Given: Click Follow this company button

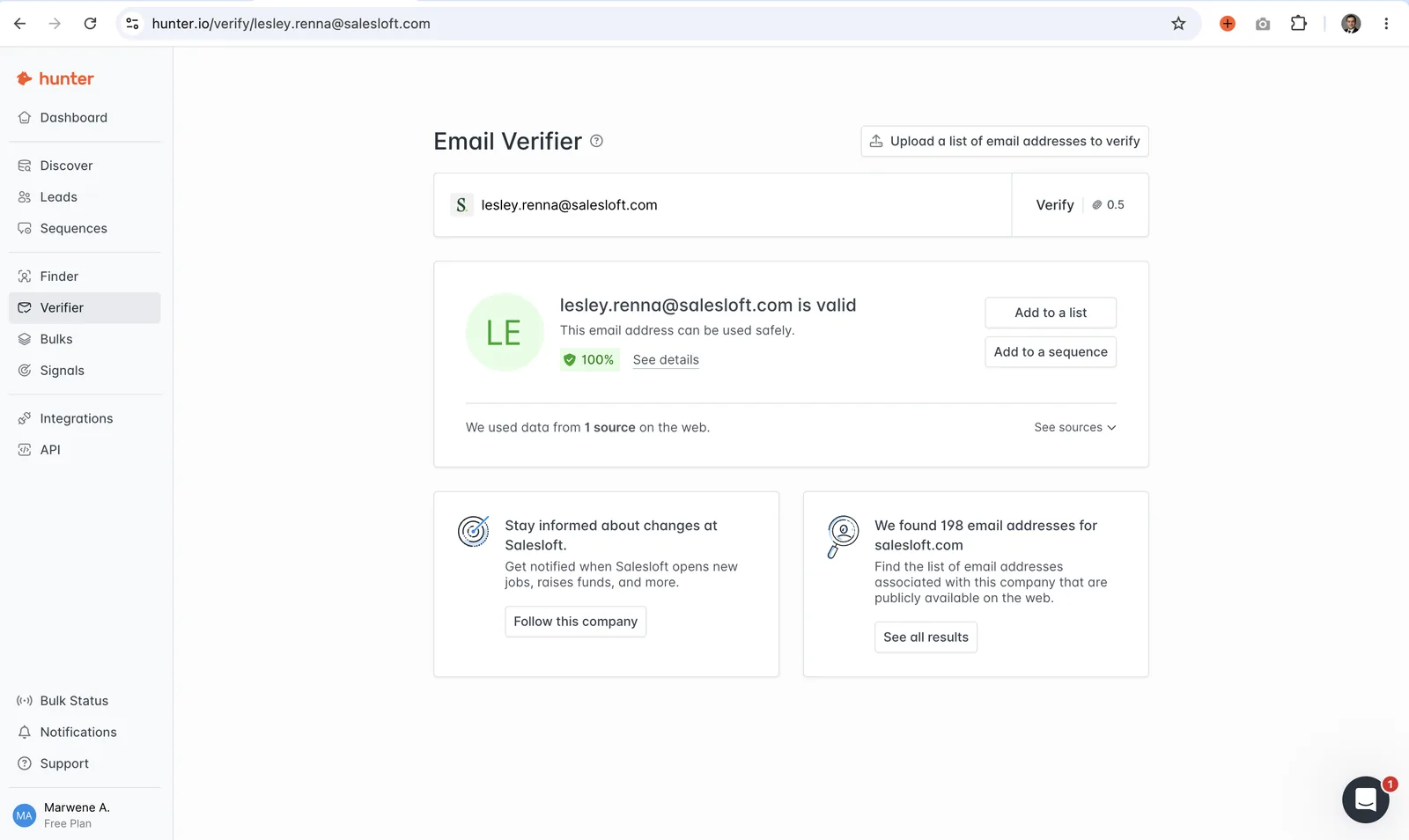Looking at the screenshot, I should (576, 622).
